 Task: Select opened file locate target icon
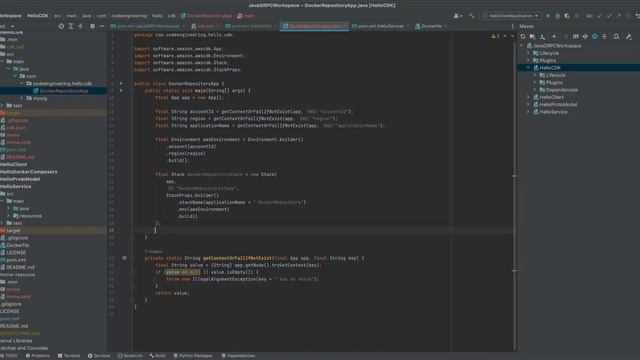click(61, 26)
